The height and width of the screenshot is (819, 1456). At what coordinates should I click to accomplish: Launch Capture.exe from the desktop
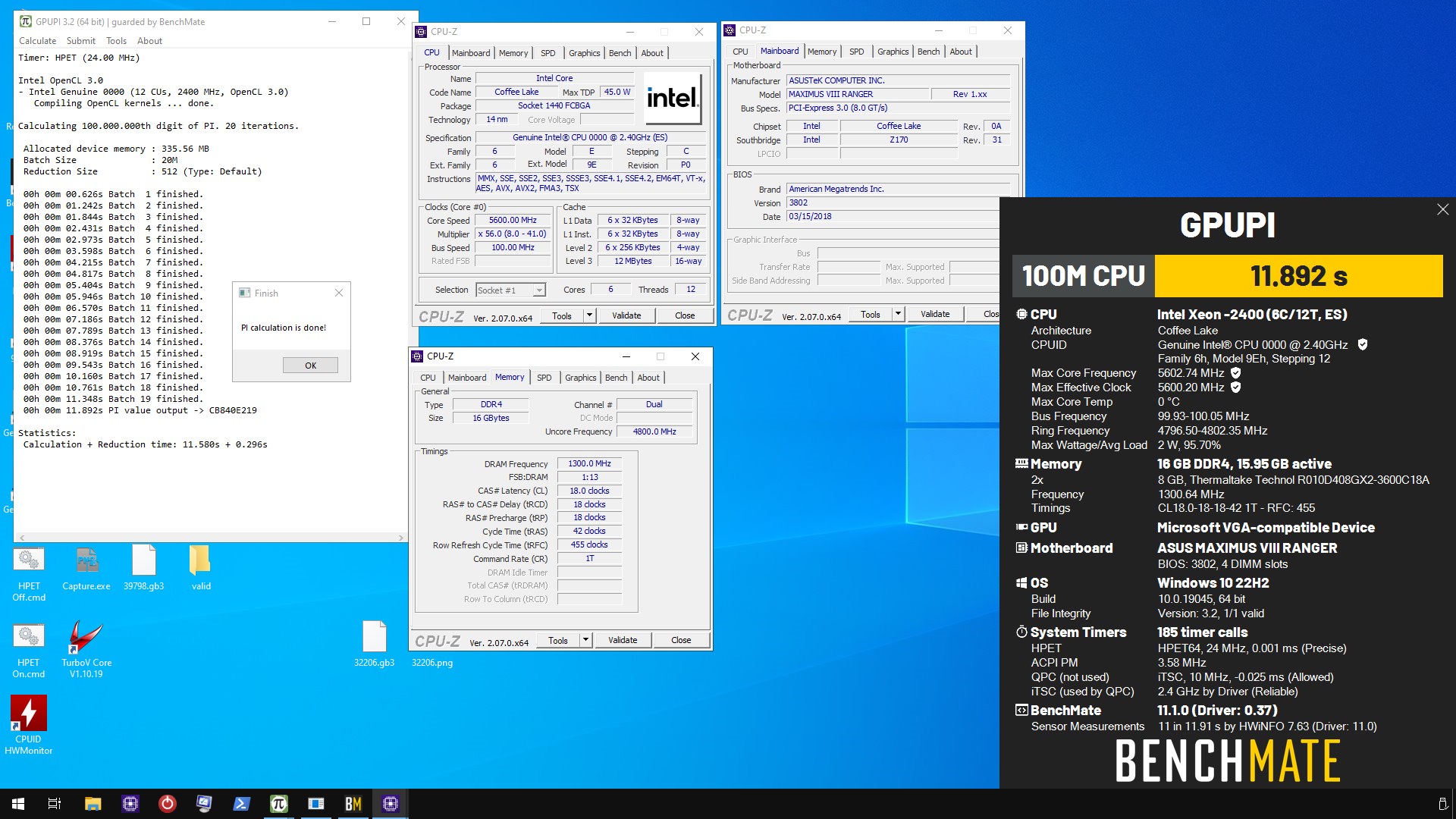click(x=86, y=569)
